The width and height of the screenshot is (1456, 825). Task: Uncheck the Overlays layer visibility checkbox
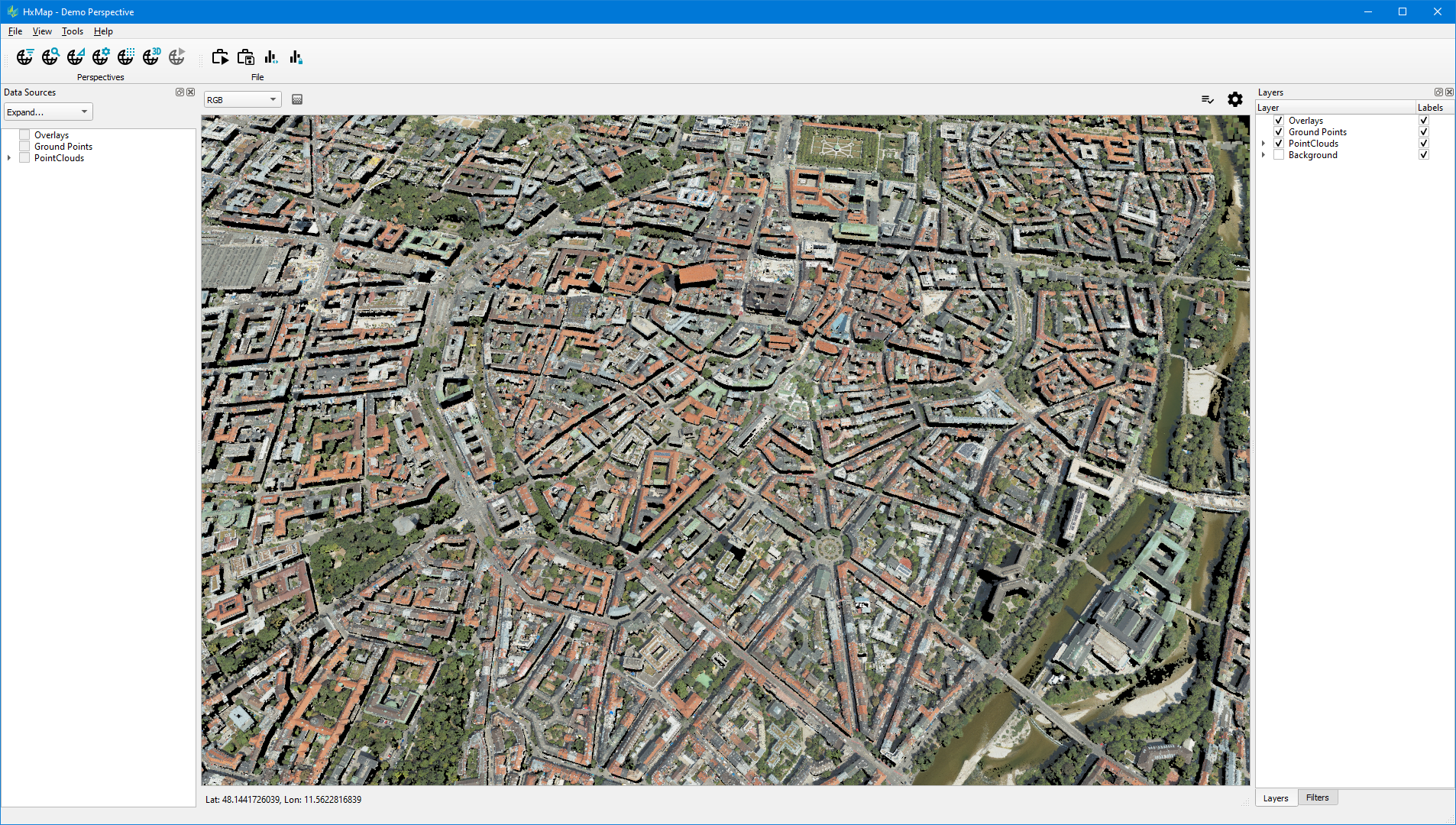[1279, 121]
